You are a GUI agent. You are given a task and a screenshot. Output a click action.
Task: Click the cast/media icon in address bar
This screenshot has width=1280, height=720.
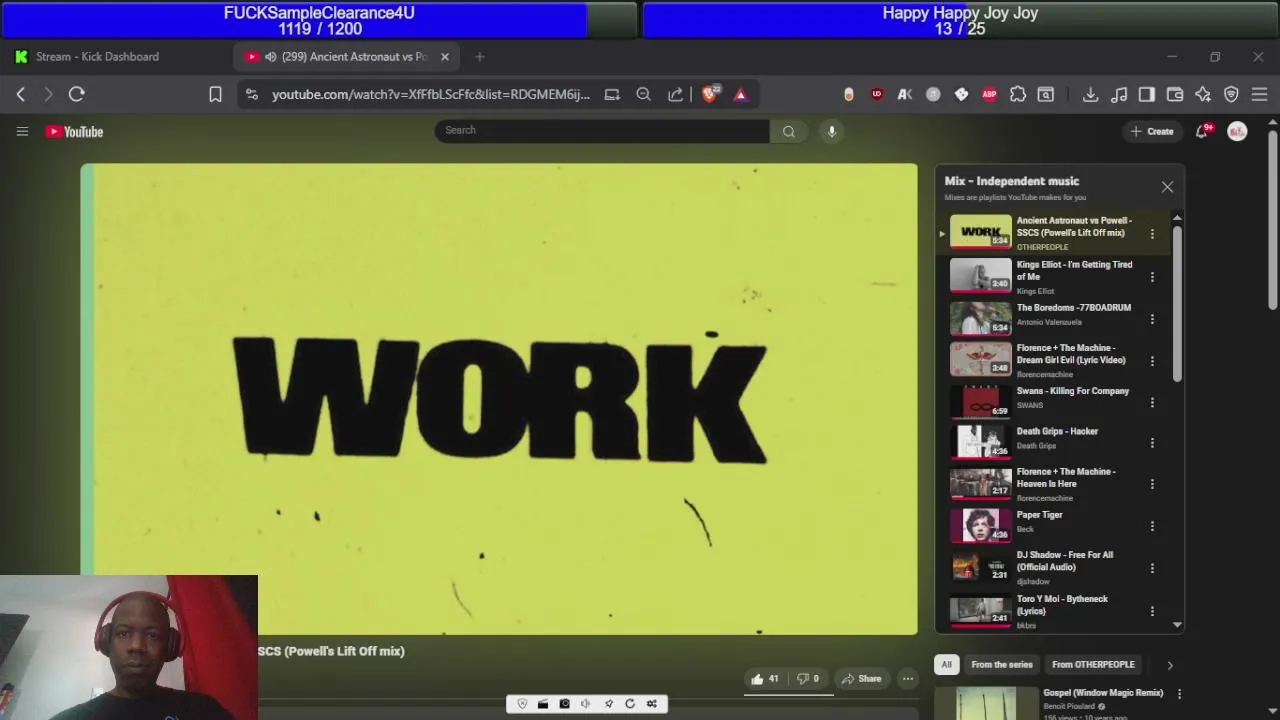[x=612, y=94]
